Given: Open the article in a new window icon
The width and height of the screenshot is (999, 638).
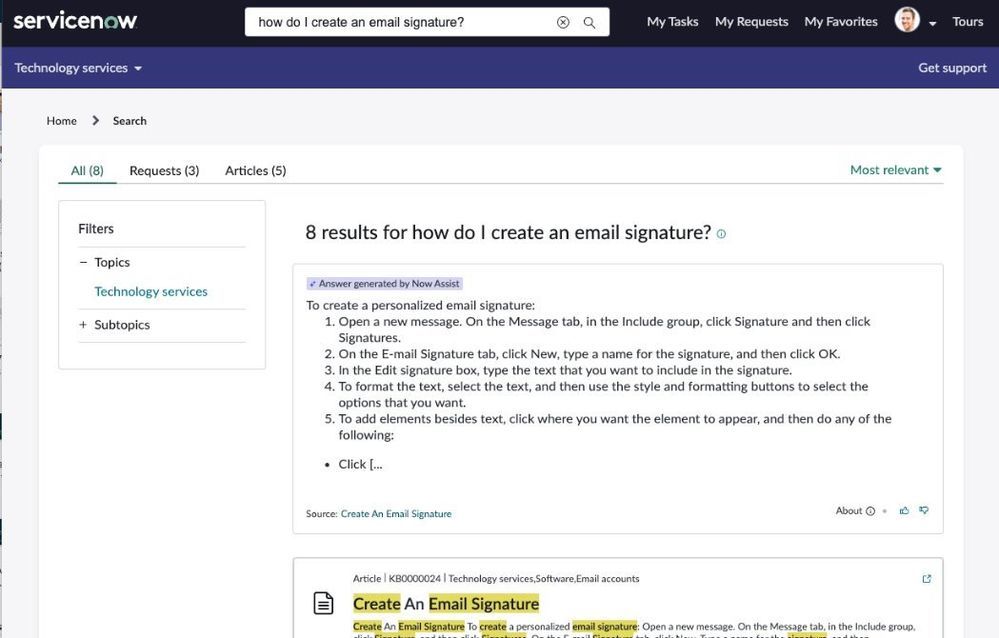Looking at the screenshot, I should pyautogui.click(x=926, y=578).
